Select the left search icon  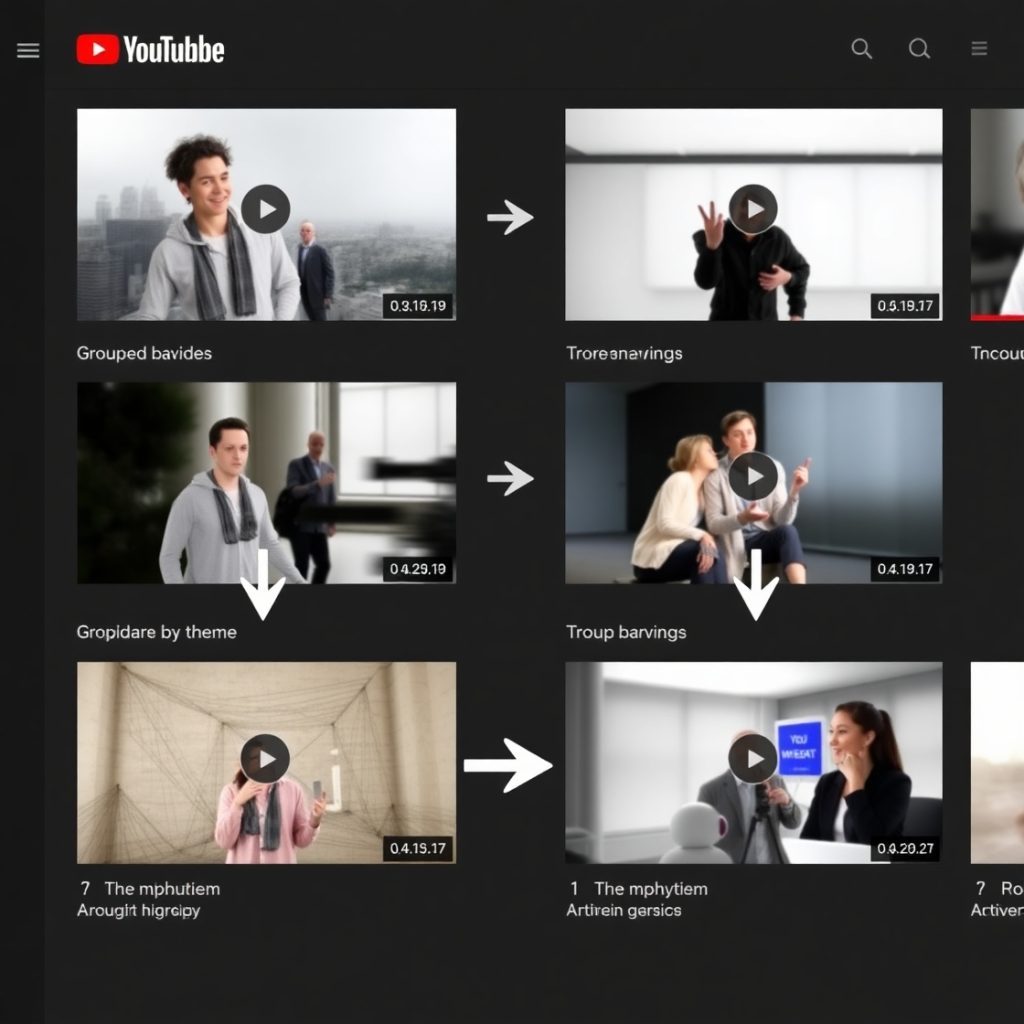coord(860,48)
